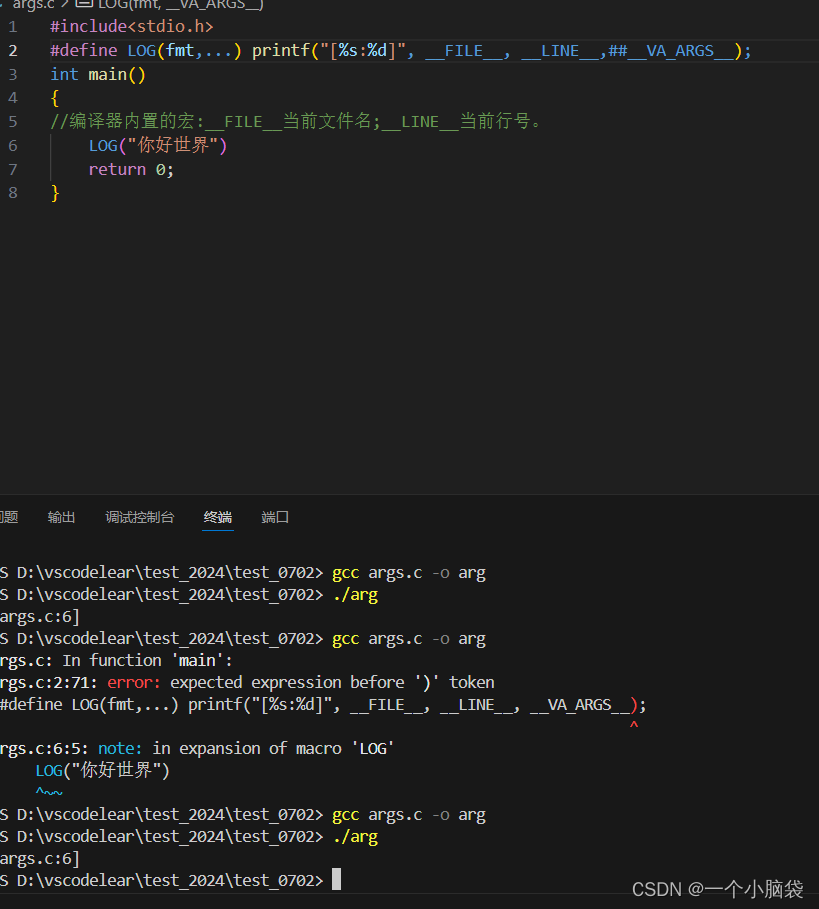Screen dimensions: 819x909
Task: Click the Chinese comment on line 5
Action: (296, 122)
